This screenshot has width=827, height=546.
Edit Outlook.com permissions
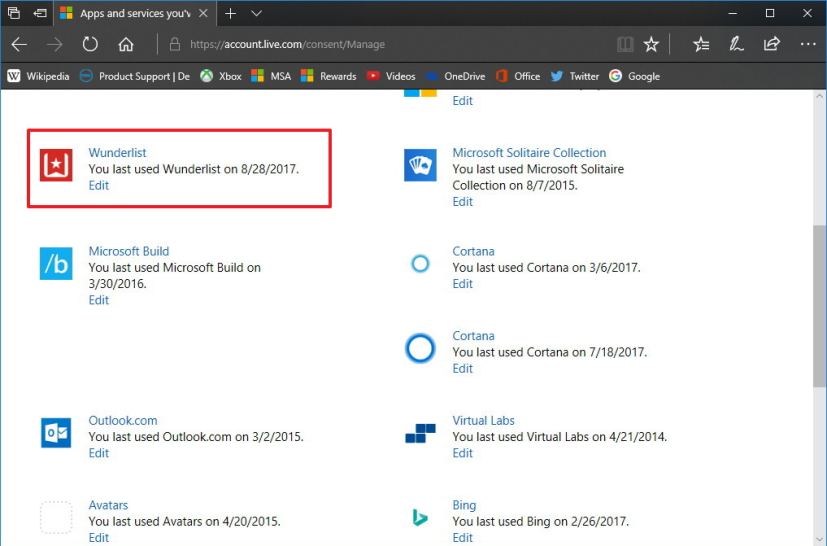click(99, 453)
